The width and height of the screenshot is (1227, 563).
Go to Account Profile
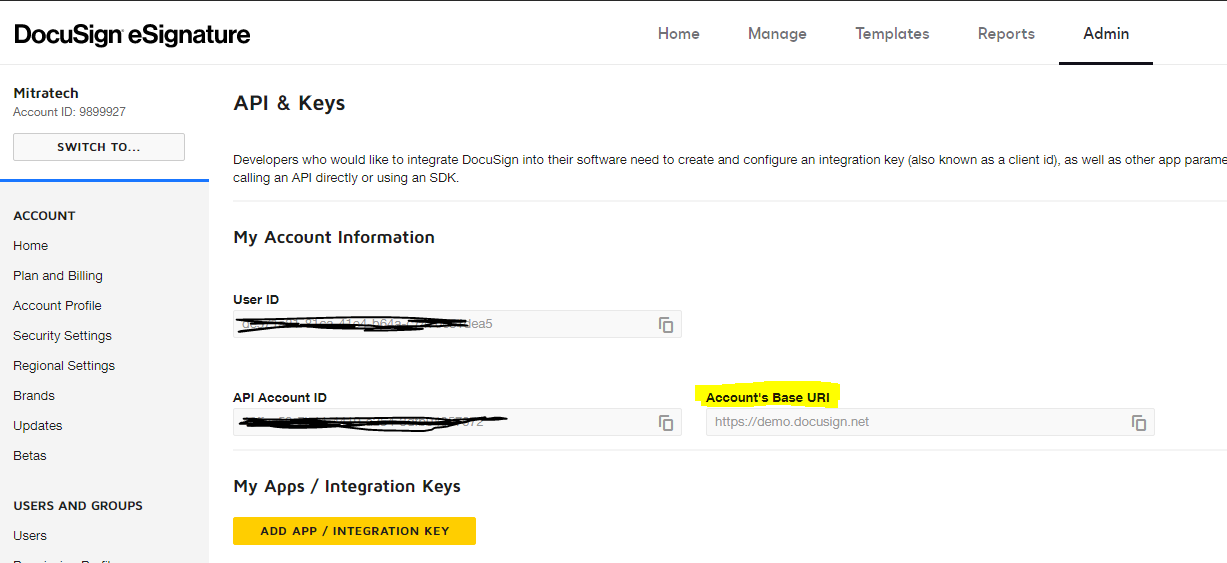[57, 305]
